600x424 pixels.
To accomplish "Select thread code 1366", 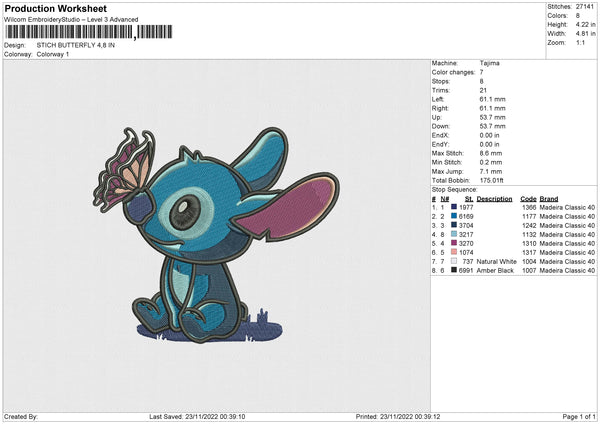I will [x=529, y=207].
